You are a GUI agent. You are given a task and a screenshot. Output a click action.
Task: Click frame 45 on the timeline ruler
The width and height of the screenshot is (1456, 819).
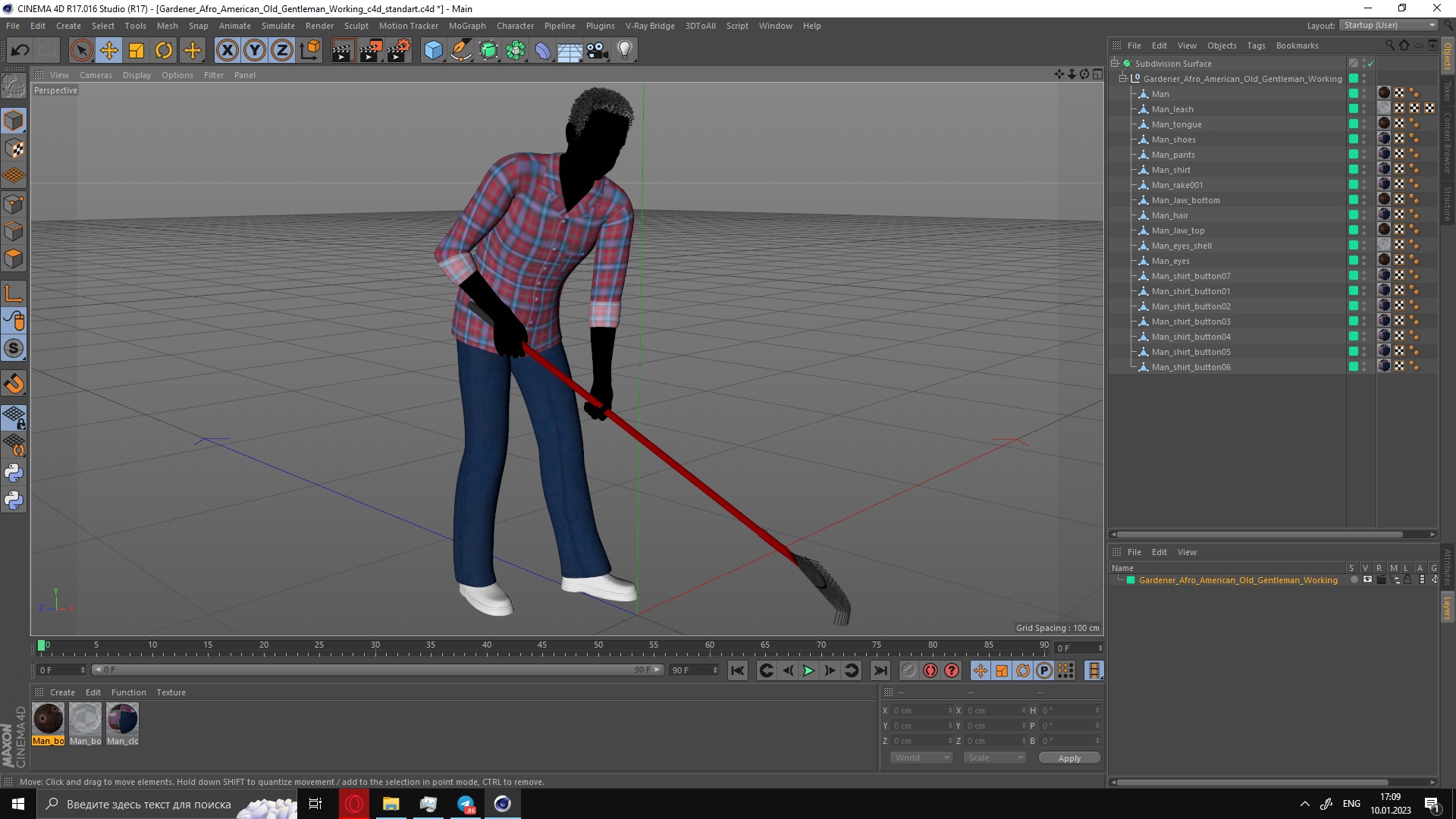pos(542,647)
